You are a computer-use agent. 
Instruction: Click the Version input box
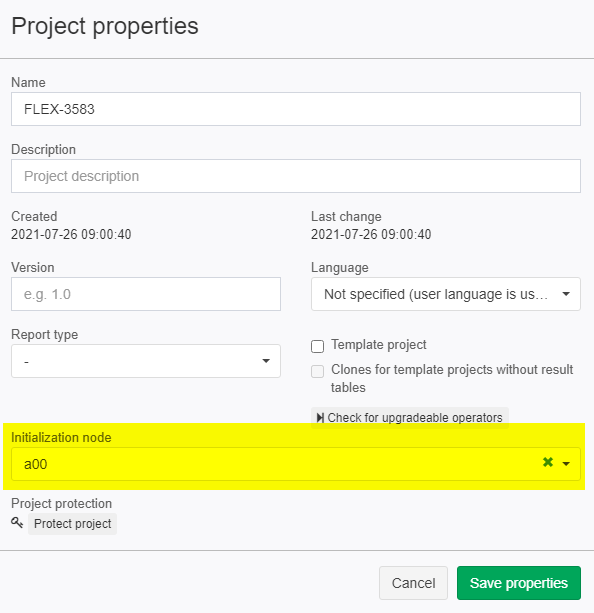click(146, 294)
